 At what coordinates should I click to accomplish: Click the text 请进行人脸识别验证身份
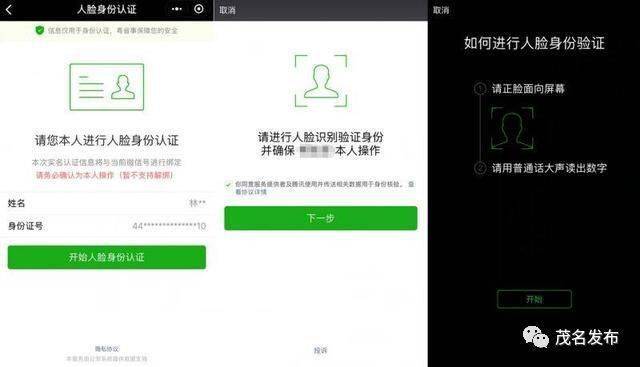click(321, 137)
